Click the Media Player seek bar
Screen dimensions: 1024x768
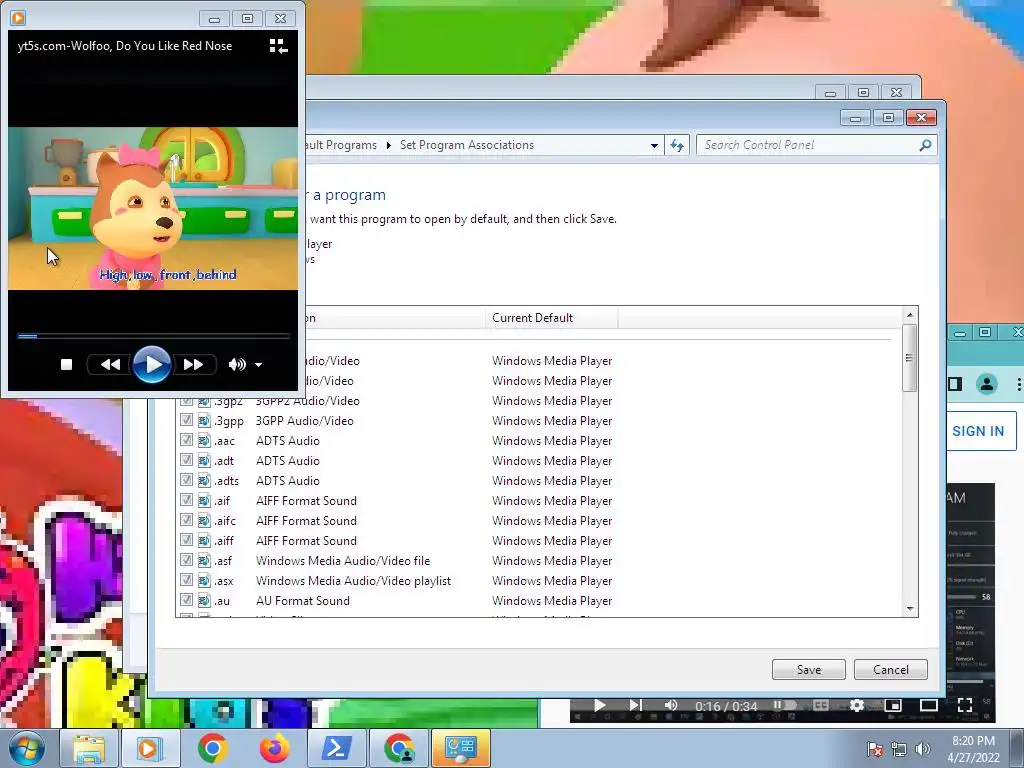tap(153, 336)
